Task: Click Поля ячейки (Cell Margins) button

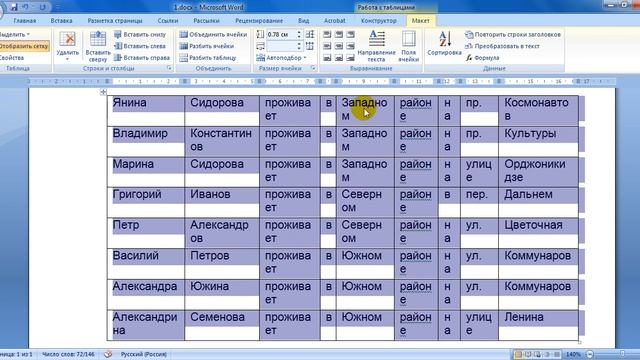Action: pyautogui.click(x=409, y=46)
